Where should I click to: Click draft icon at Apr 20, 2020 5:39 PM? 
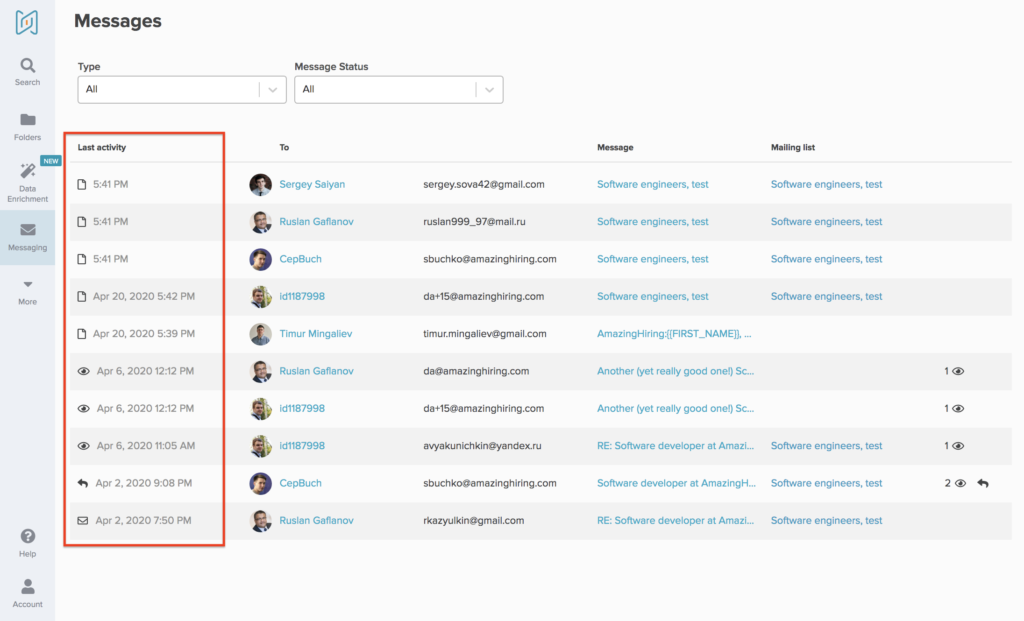pos(82,334)
